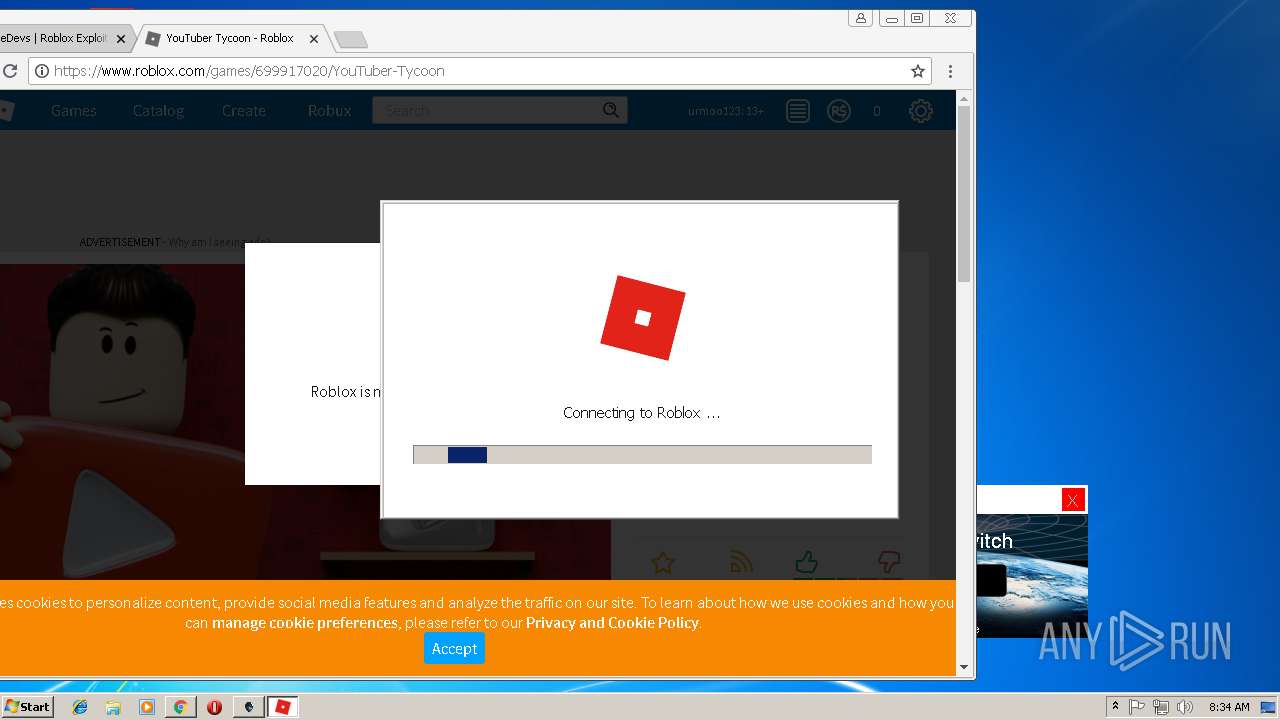The height and width of the screenshot is (720, 1280).
Task: Click the 'Connecting to Roblox ...' text
Action: (641, 413)
